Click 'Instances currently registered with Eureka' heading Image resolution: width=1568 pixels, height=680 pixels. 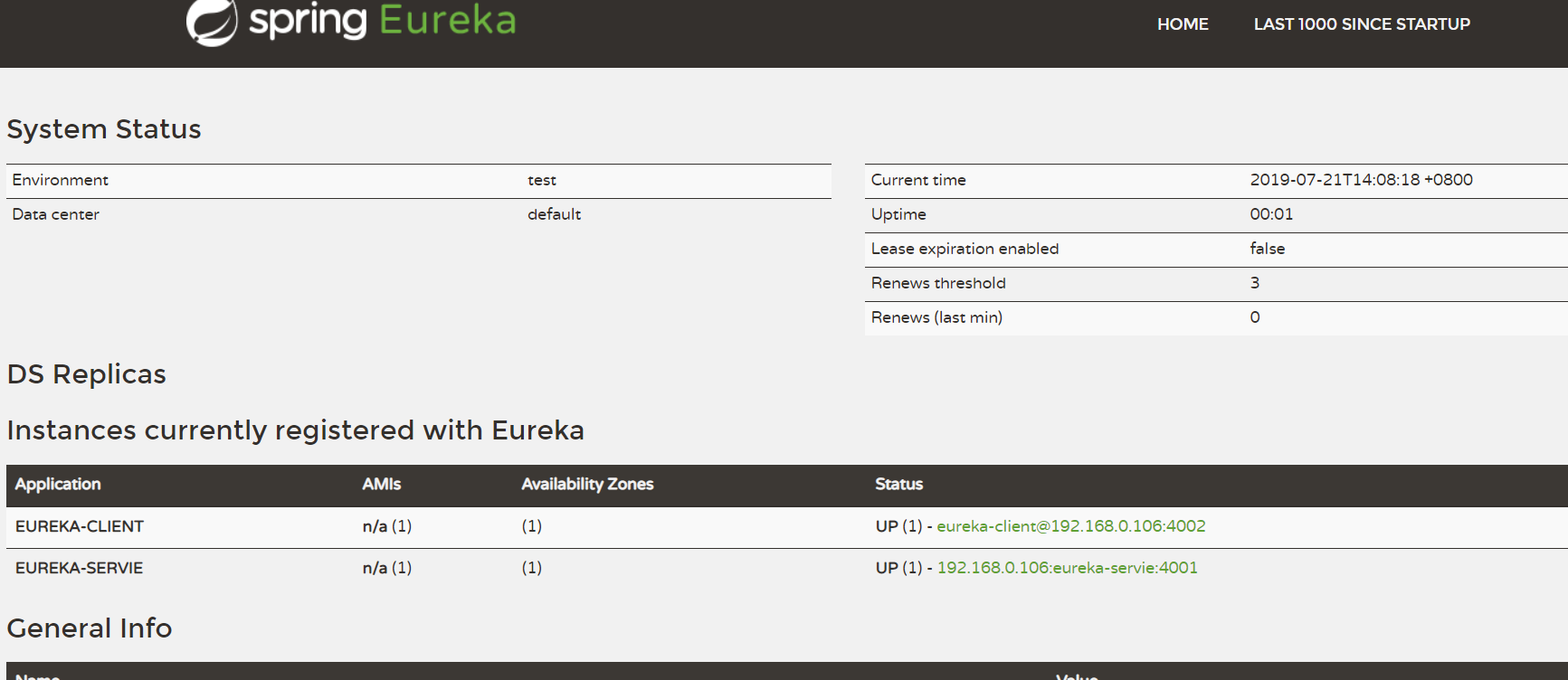tap(296, 430)
